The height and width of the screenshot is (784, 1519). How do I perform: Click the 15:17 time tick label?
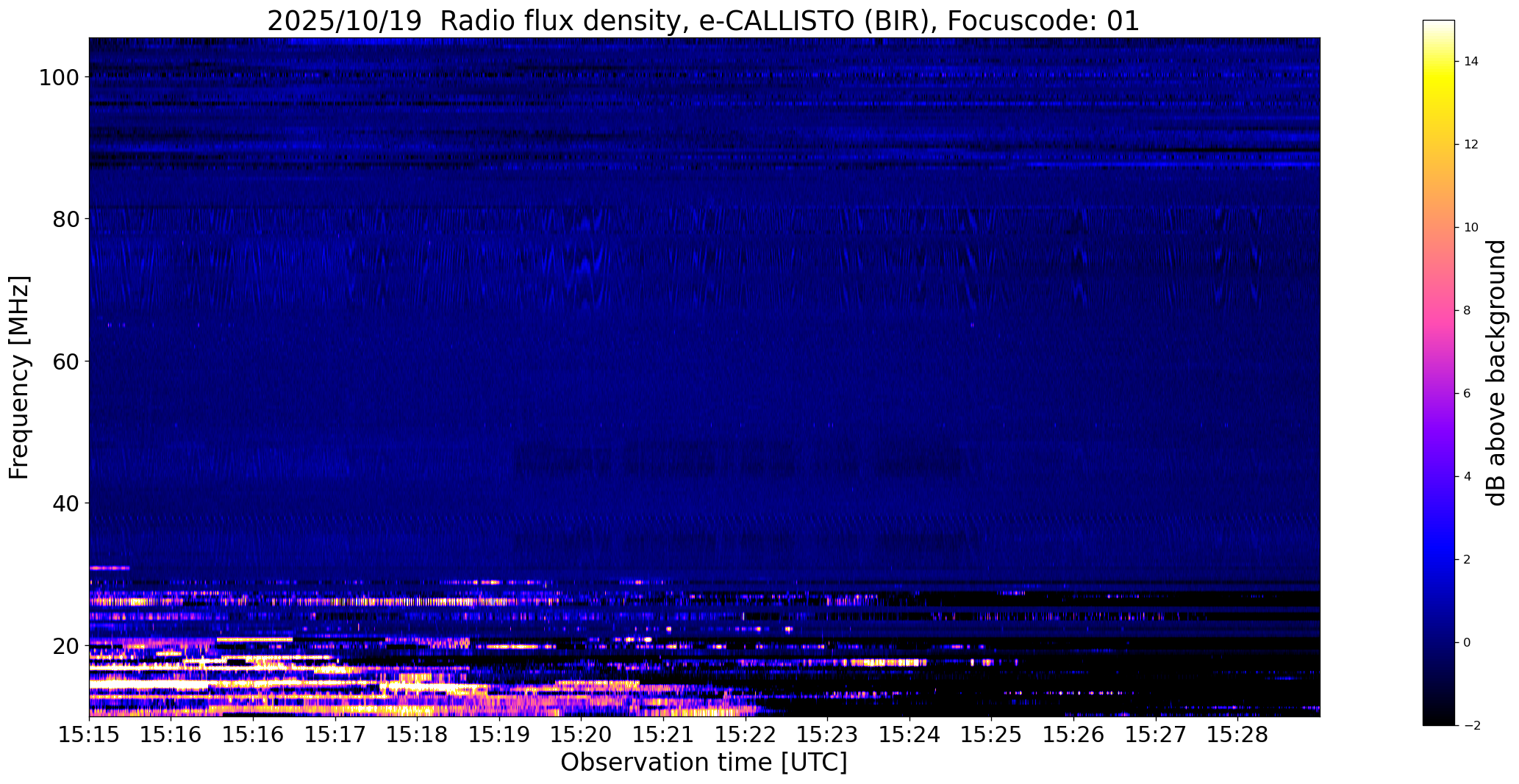pyautogui.click(x=336, y=734)
